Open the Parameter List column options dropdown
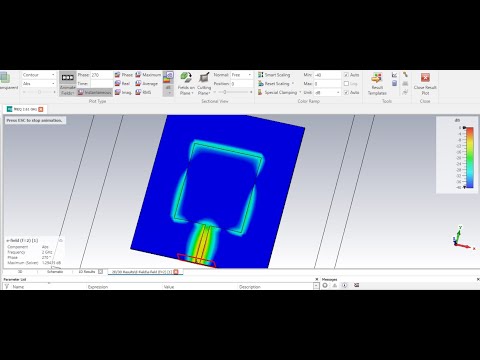This screenshot has height=360, width=480. click(x=316, y=286)
